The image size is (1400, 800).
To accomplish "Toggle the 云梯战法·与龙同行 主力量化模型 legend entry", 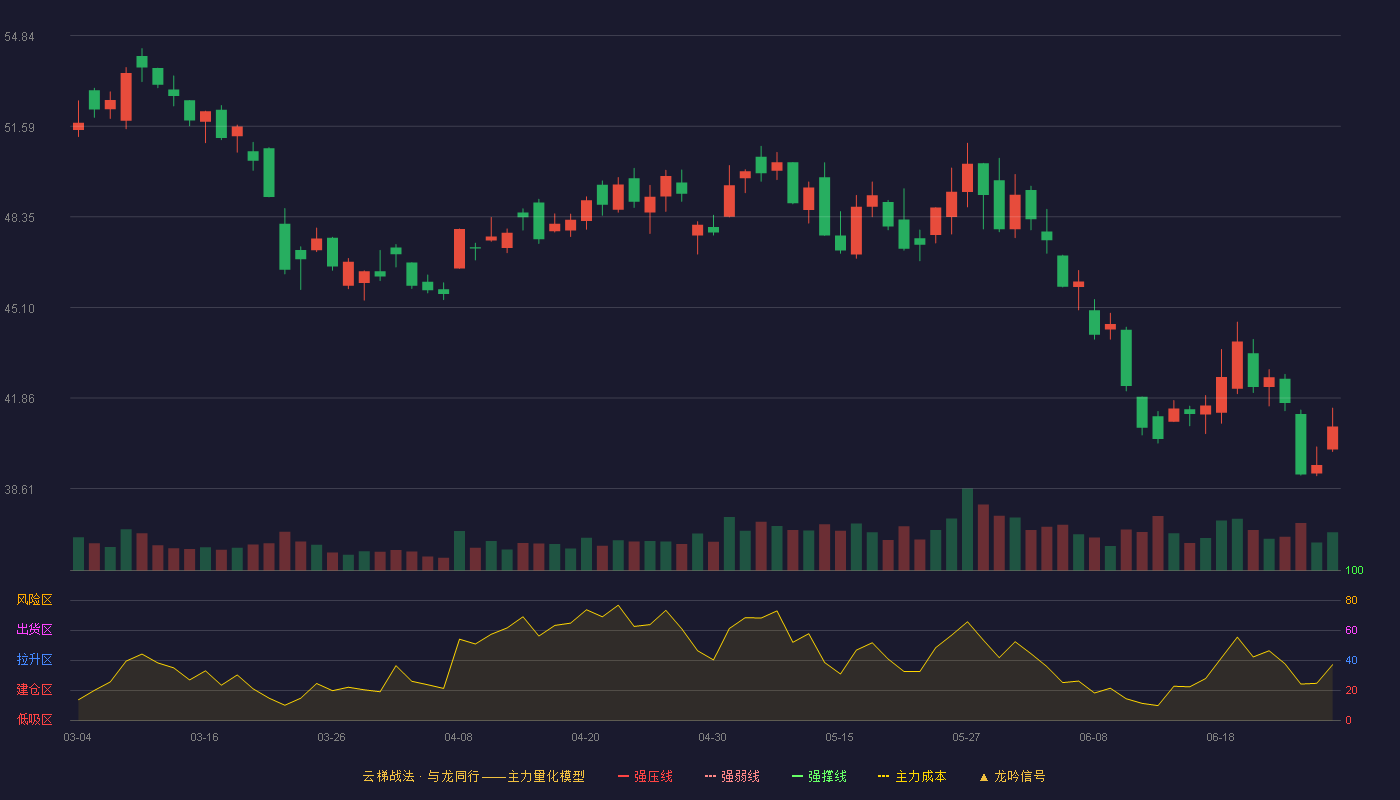I will point(474,776).
